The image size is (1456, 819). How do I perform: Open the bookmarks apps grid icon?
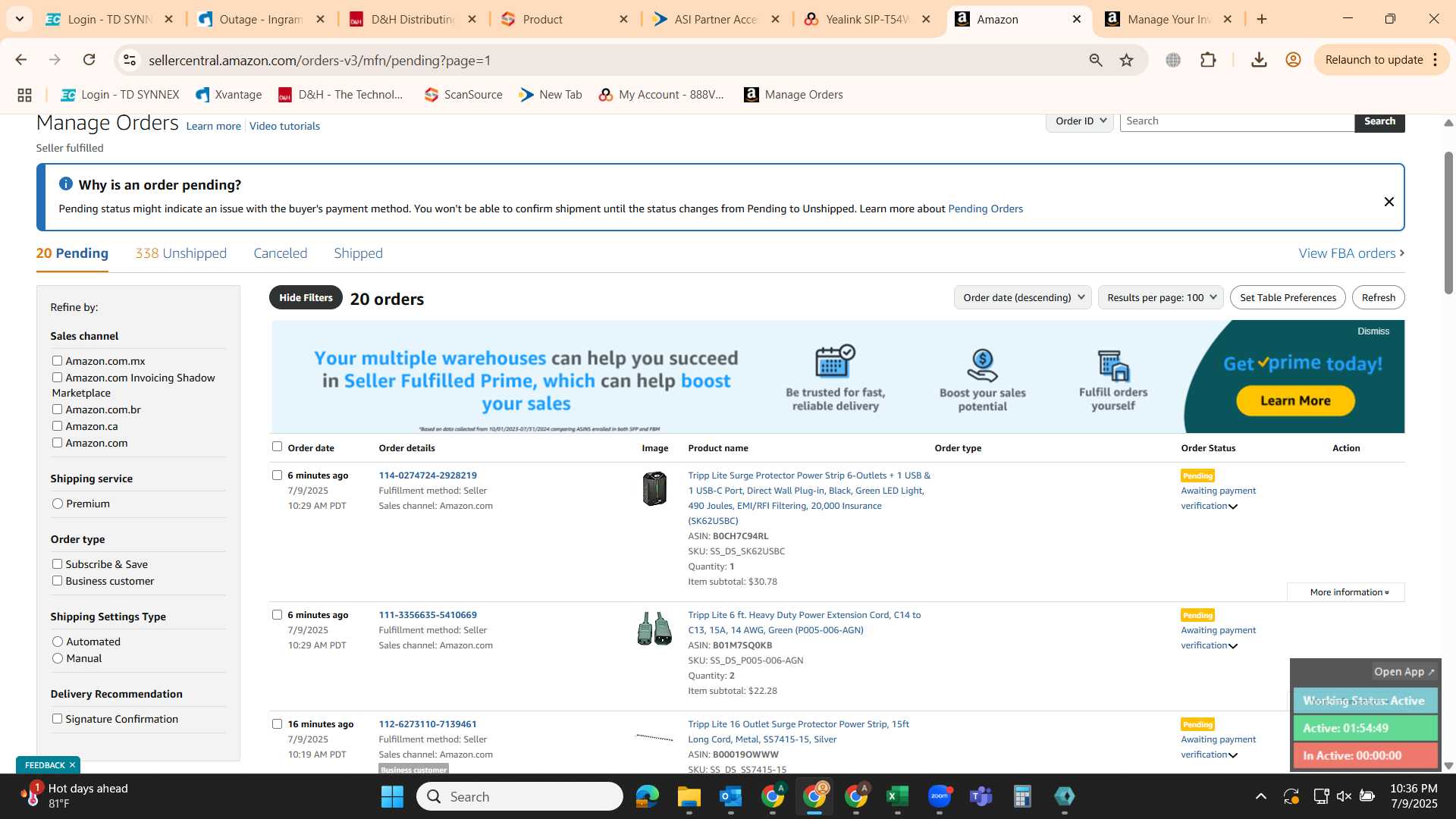(24, 95)
